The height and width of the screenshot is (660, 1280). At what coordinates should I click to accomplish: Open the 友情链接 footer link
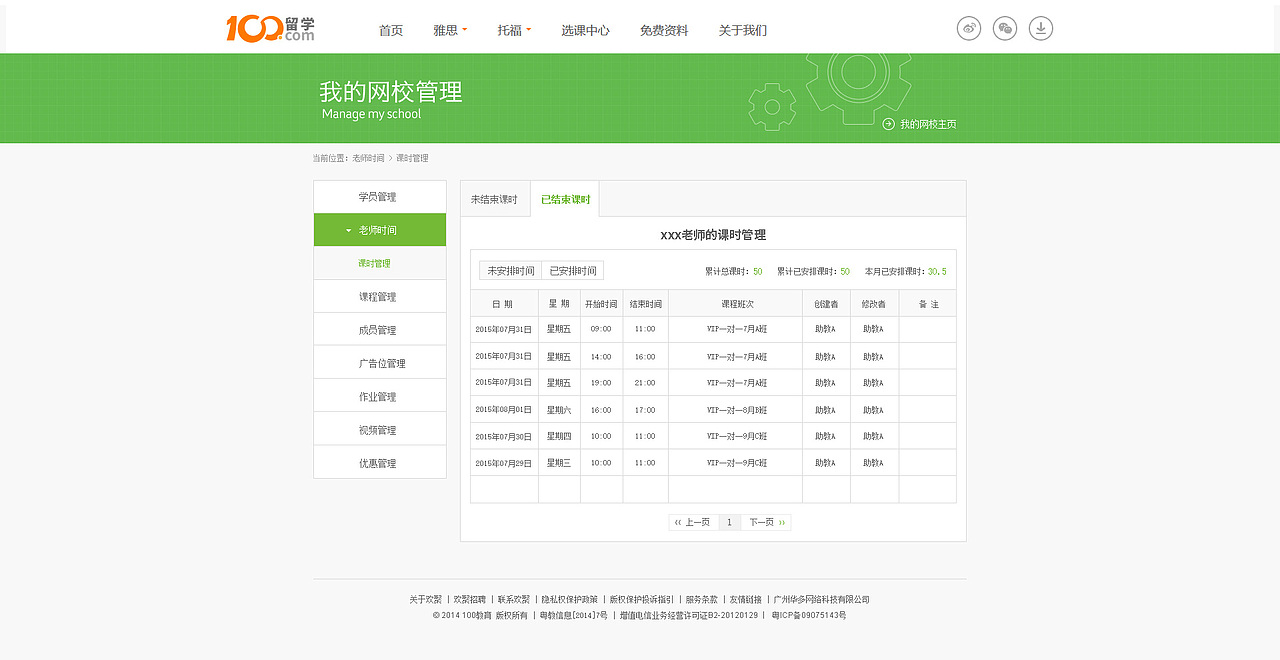click(745, 600)
